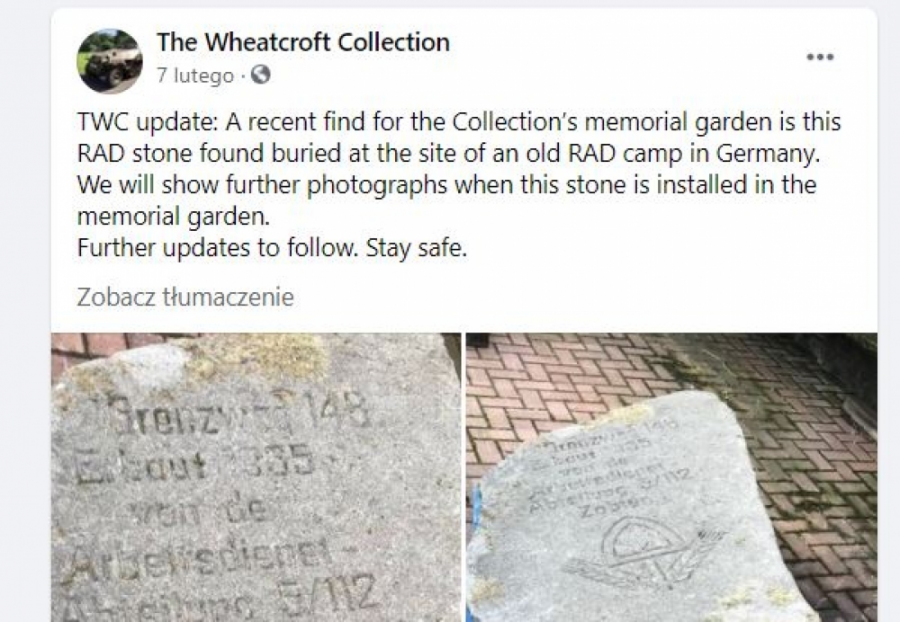The height and width of the screenshot is (622, 900).
Task: Click the 'memorial garden.' text line
Action: (173, 217)
